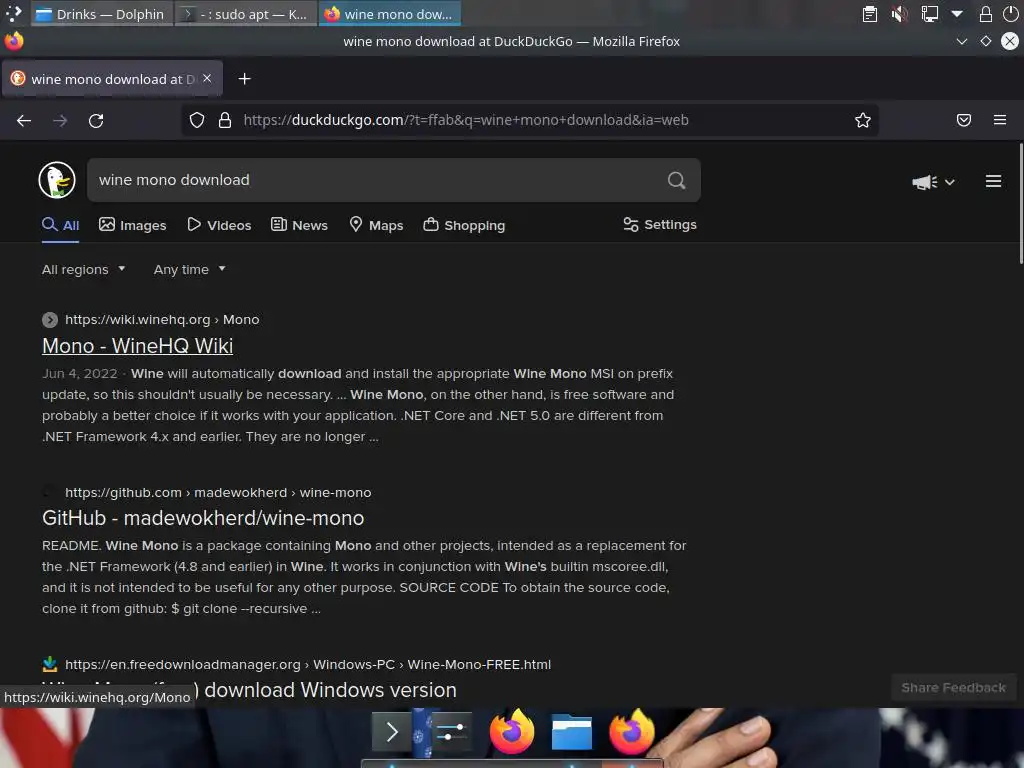Open Firefox application menu
1024x768 pixels.
[x=1000, y=120]
